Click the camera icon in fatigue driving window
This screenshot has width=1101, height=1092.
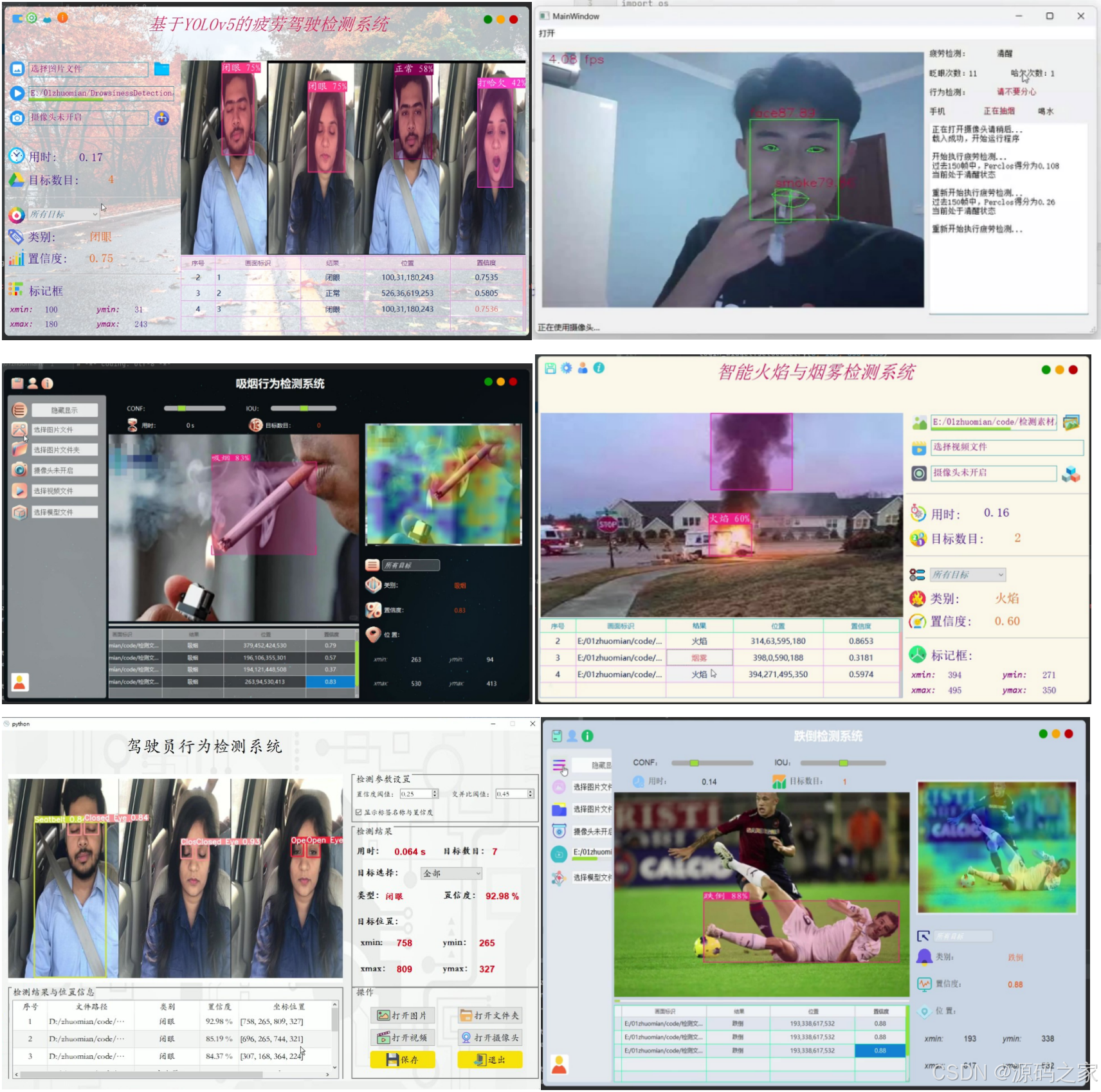(x=17, y=118)
